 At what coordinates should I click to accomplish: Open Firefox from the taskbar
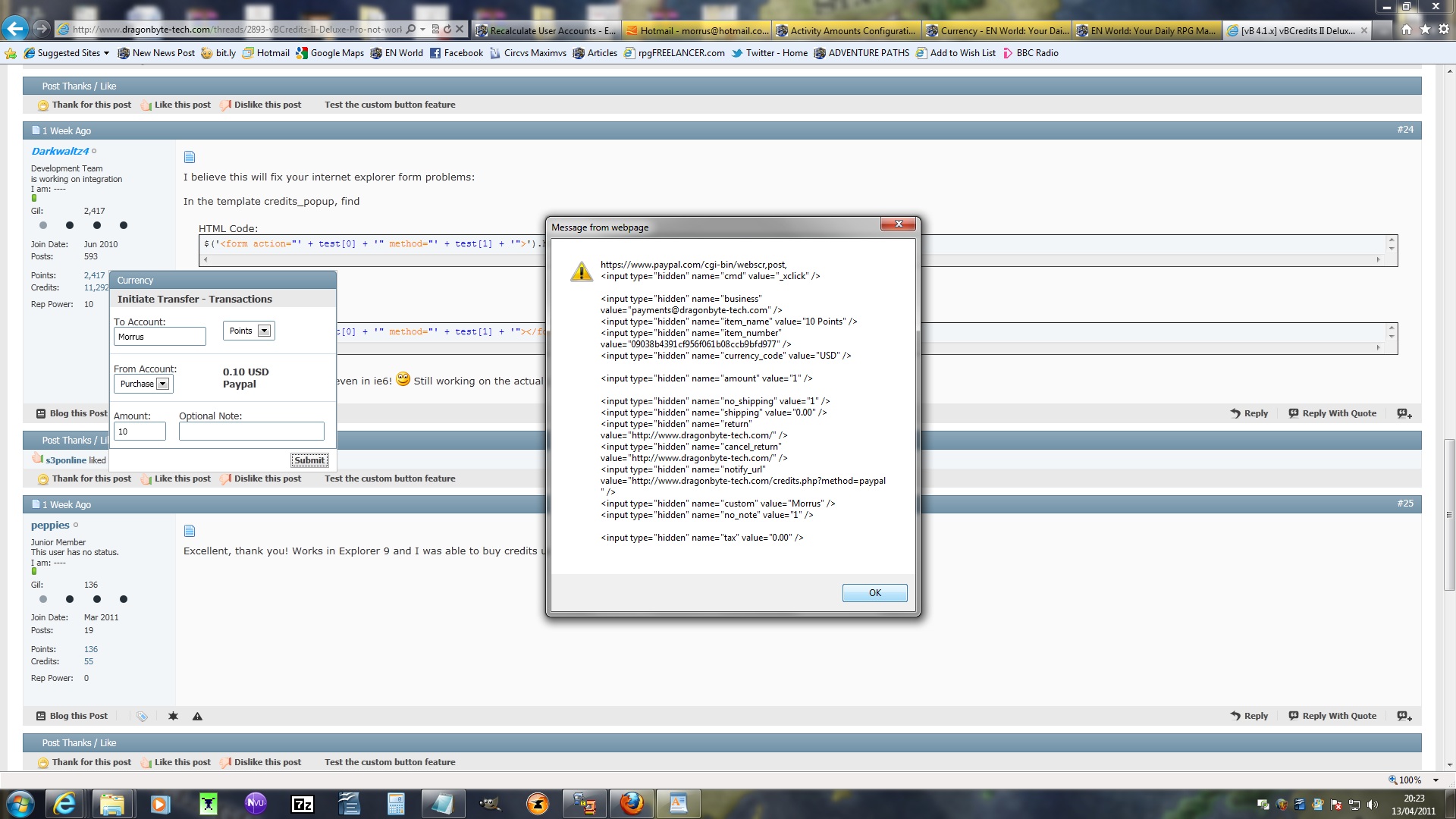click(x=631, y=804)
